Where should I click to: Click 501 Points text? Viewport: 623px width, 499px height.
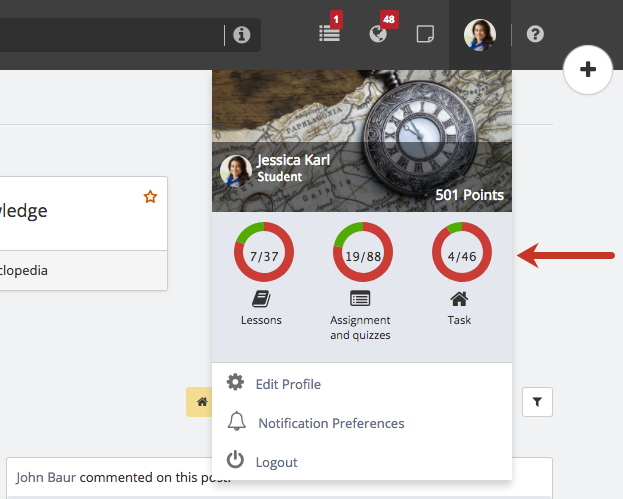469,195
